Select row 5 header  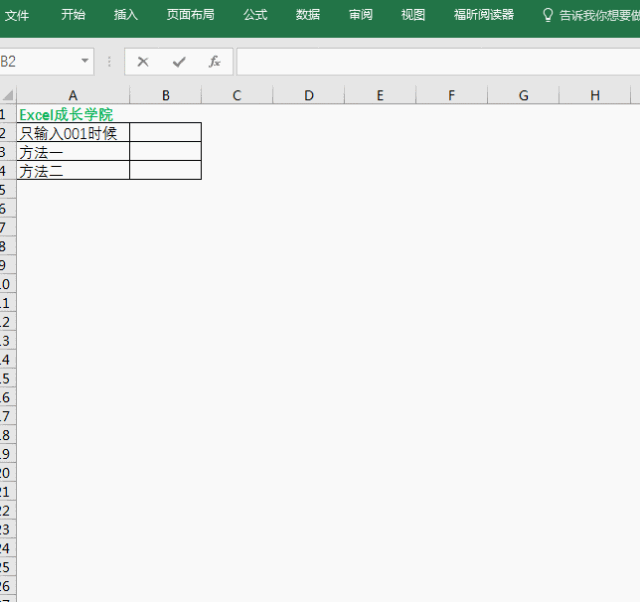(8, 189)
